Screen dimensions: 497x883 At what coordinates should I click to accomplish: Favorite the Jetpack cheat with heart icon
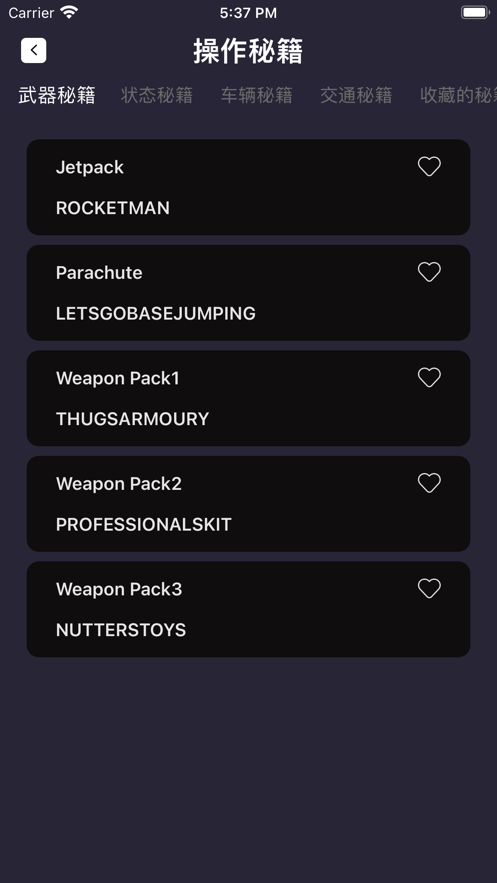coord(429,167)
